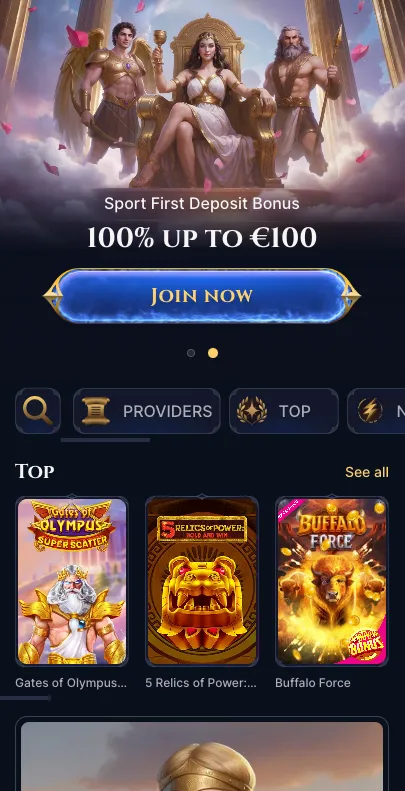Click the Join Now button
Image resolution: width=405 pixels, height=791 pixels.
(x=202, y=296)
